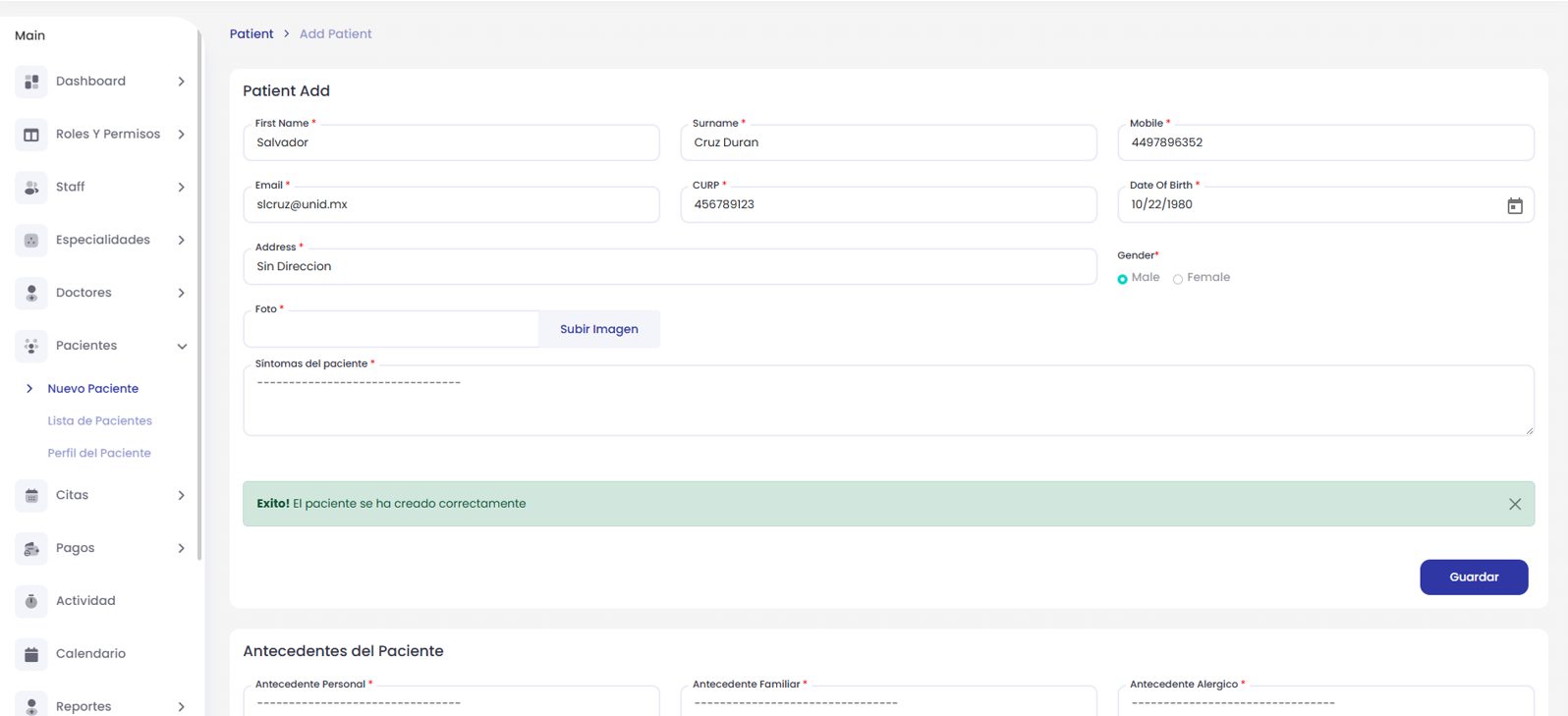
Task: Select the Female gender radio button
Action: 1178,279
